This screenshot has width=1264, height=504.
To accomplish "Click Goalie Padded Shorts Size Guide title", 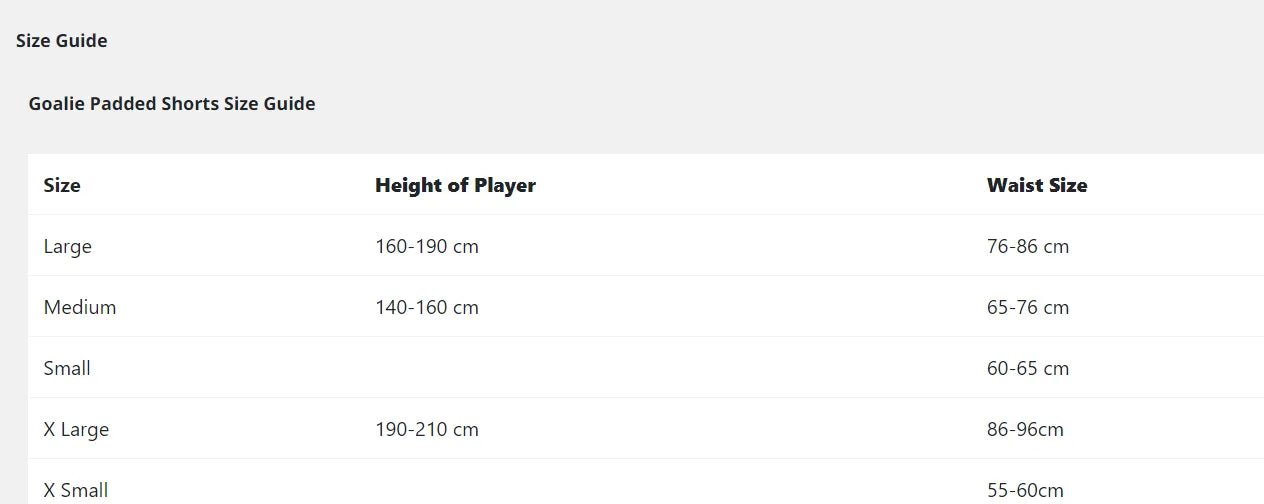I will coord(172,104).
